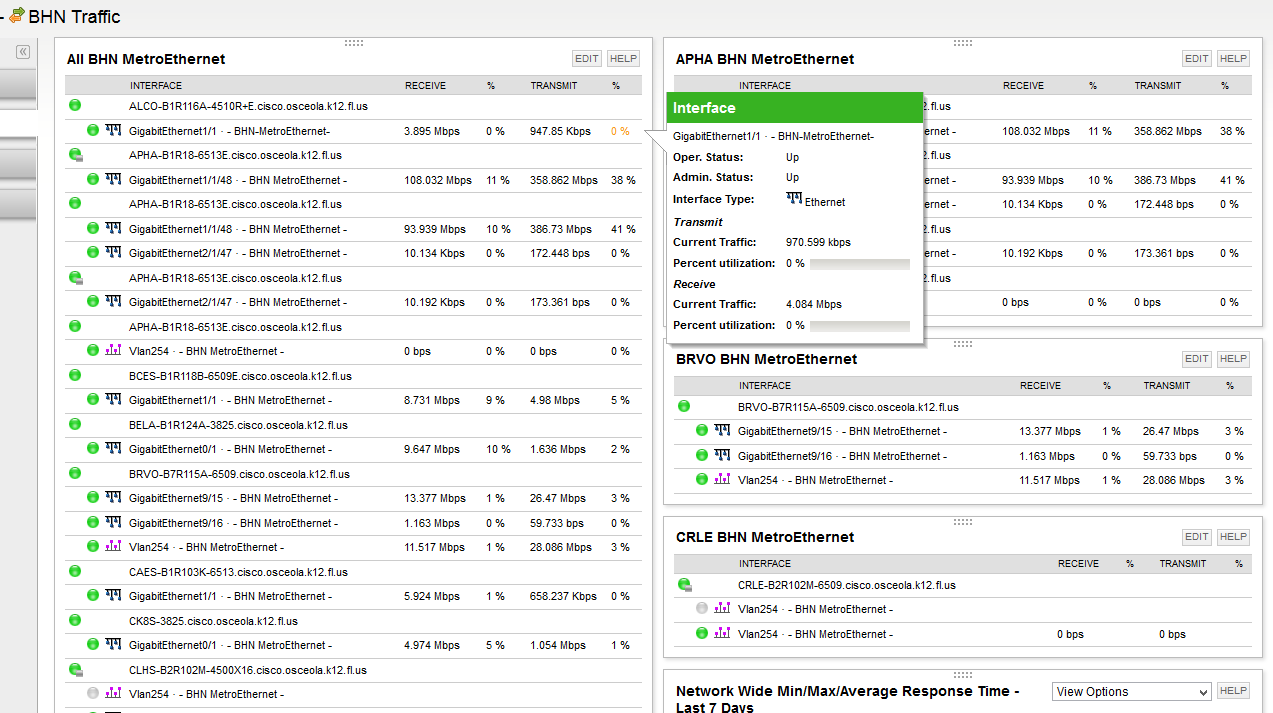Screen dimensions: 1273x713
Task: Click the 8.731 Mbps receive value
Action: (432, 400)
